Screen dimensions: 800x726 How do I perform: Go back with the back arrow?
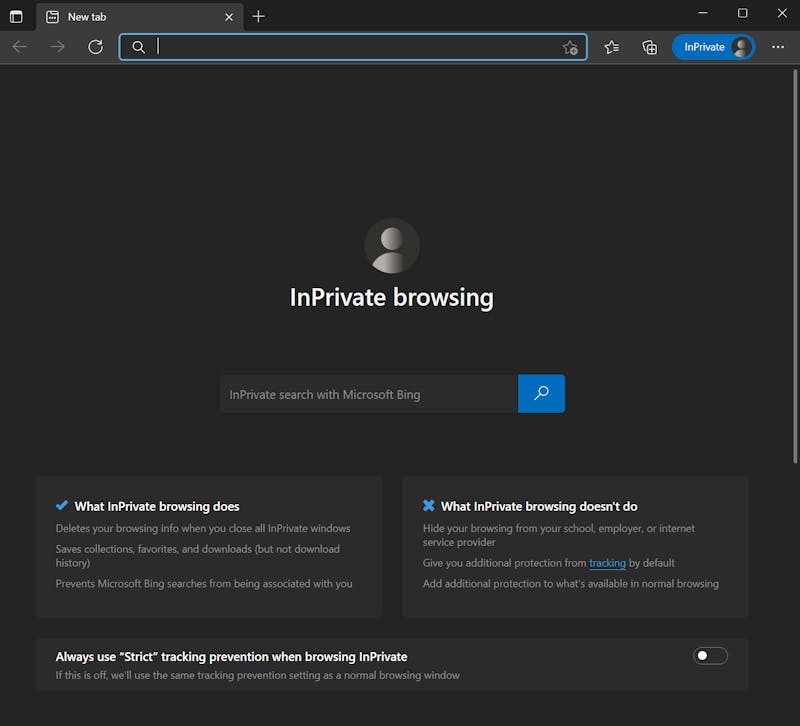(19, 47)
